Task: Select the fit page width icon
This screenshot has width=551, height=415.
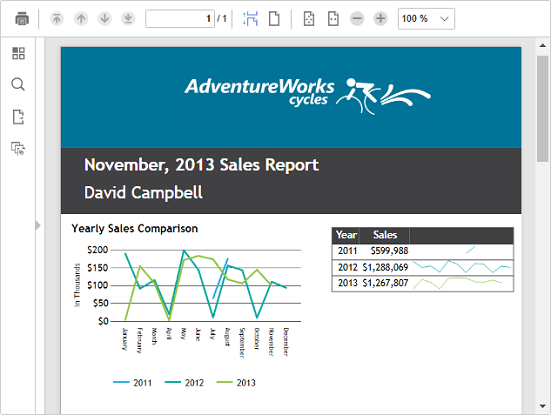Action: (333, 19)
